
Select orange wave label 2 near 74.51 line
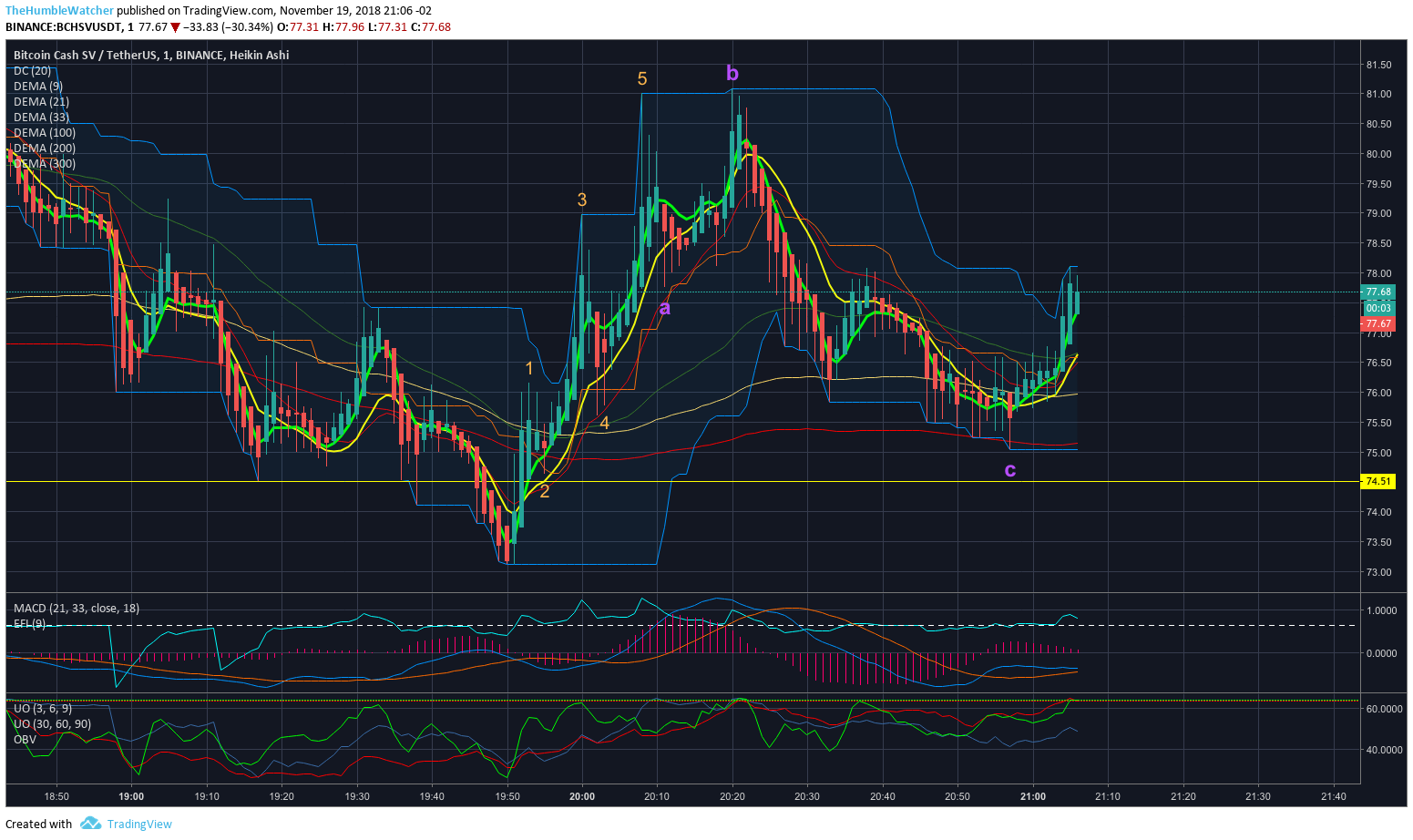pyautogui.click(x=545, y=492)
